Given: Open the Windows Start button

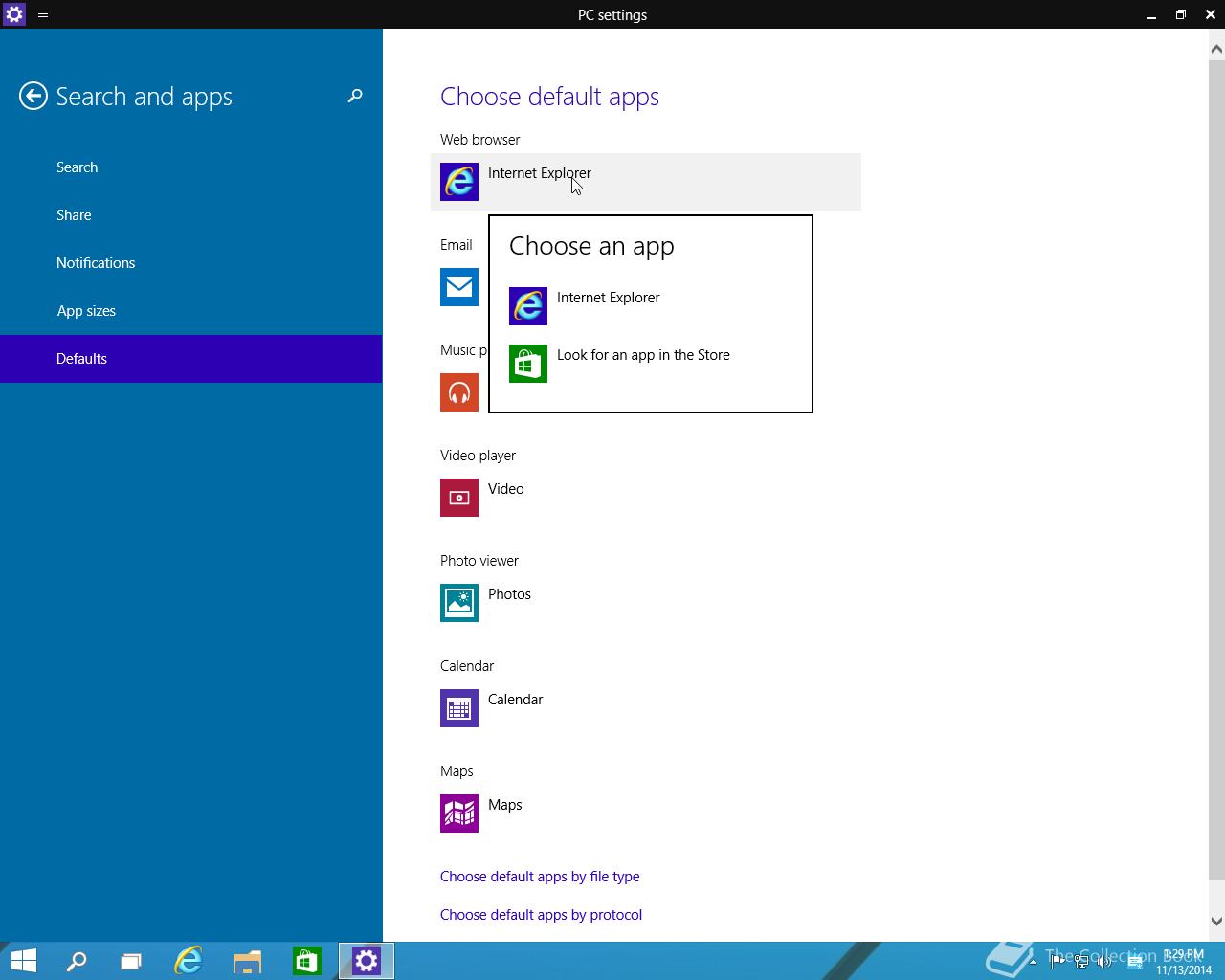Looking at the screenshot, I should point(24,961).
